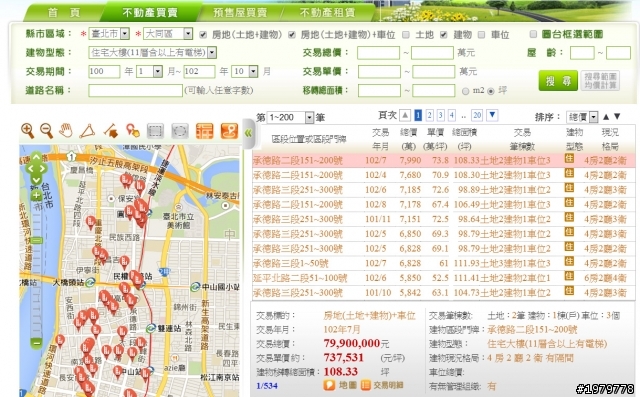
Task: Click the plus button on map zoom bar
Action: [36, 195]
